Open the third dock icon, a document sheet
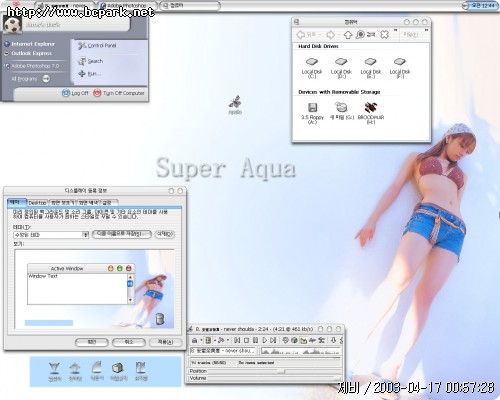500x400 pixels. [97, 371]
